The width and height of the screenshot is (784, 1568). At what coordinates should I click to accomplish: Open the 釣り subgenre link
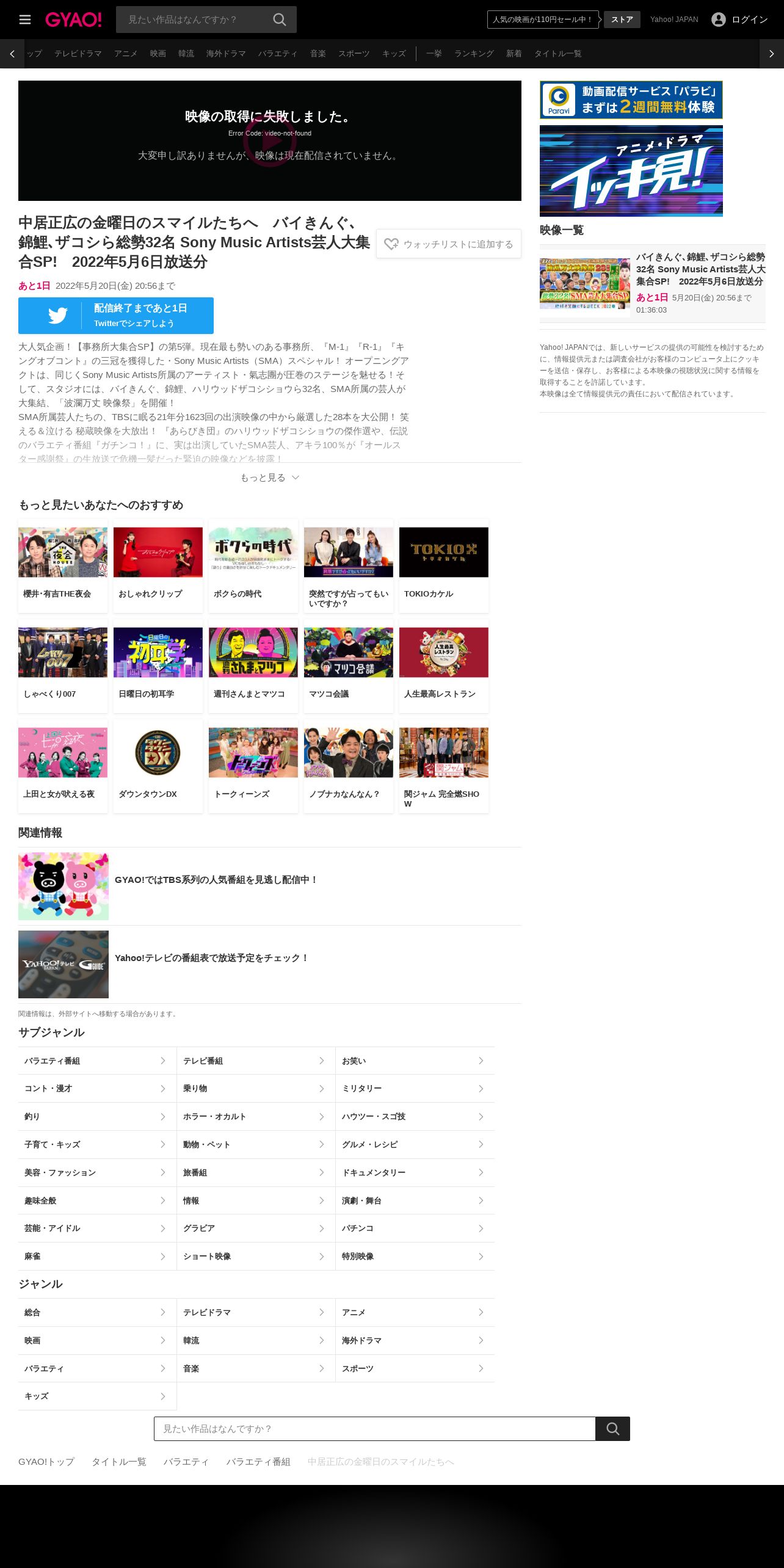click(97, 1117)
